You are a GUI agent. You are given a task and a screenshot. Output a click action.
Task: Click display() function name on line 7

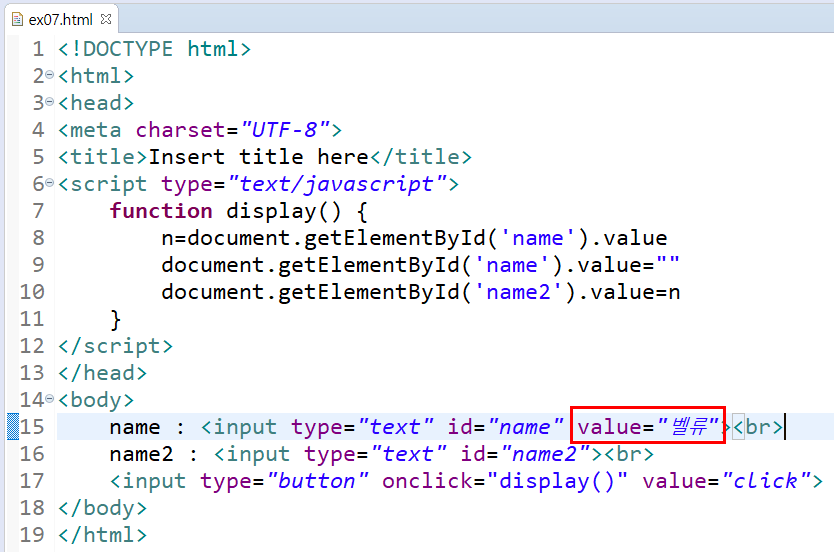click(283, 211)
